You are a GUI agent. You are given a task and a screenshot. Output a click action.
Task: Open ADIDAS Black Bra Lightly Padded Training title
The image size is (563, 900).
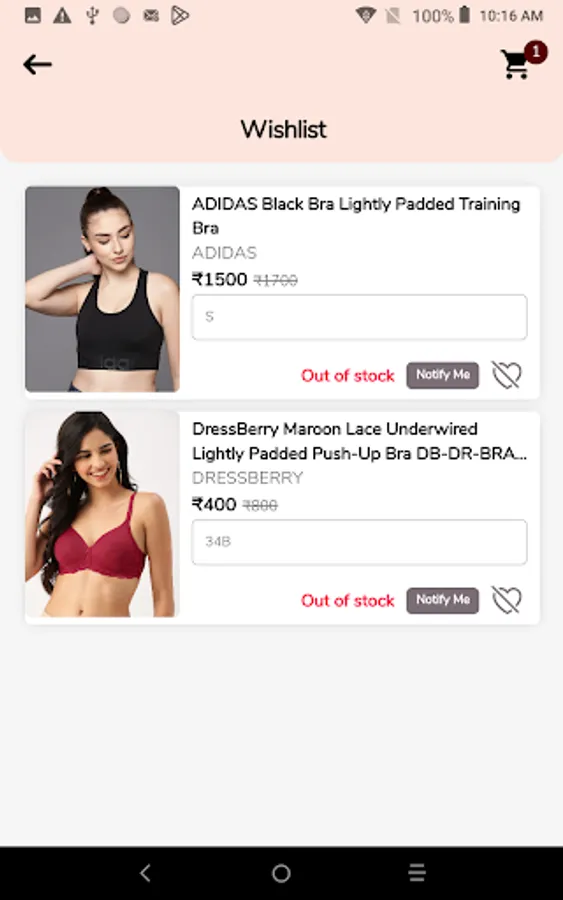pyautogui.click(x=356, y=216)
